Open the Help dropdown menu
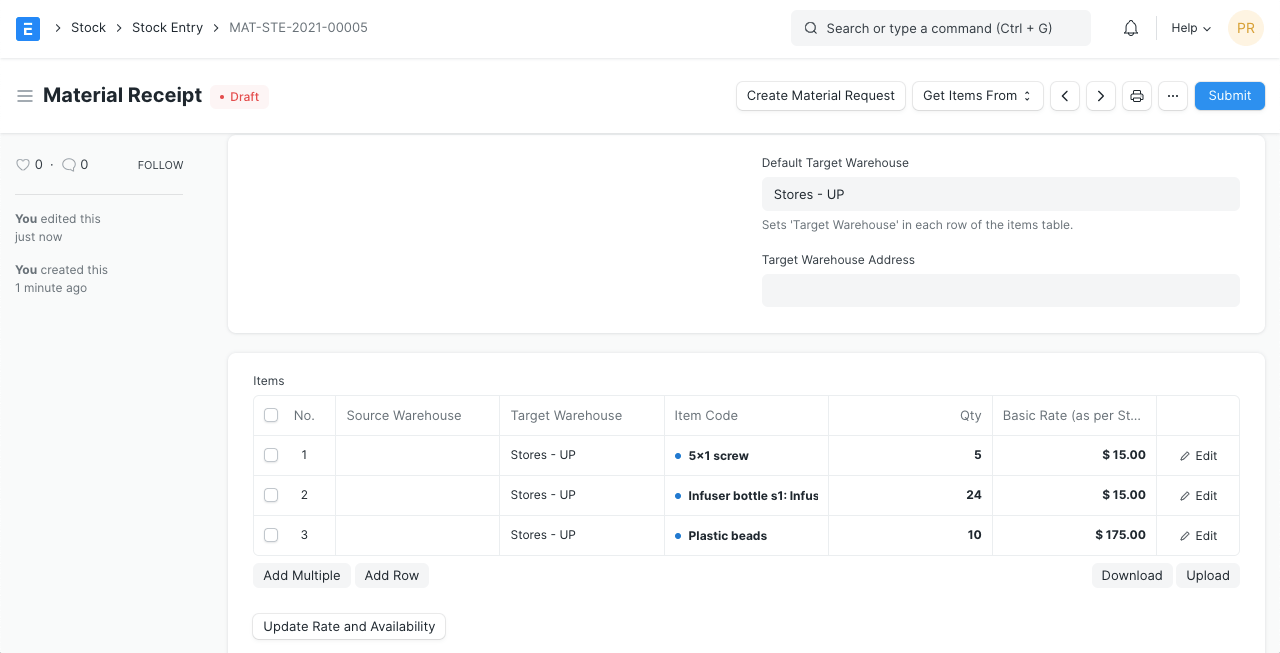Image resolution: width=1280 pixels, height=653 pixels. tap(1191, 28)
